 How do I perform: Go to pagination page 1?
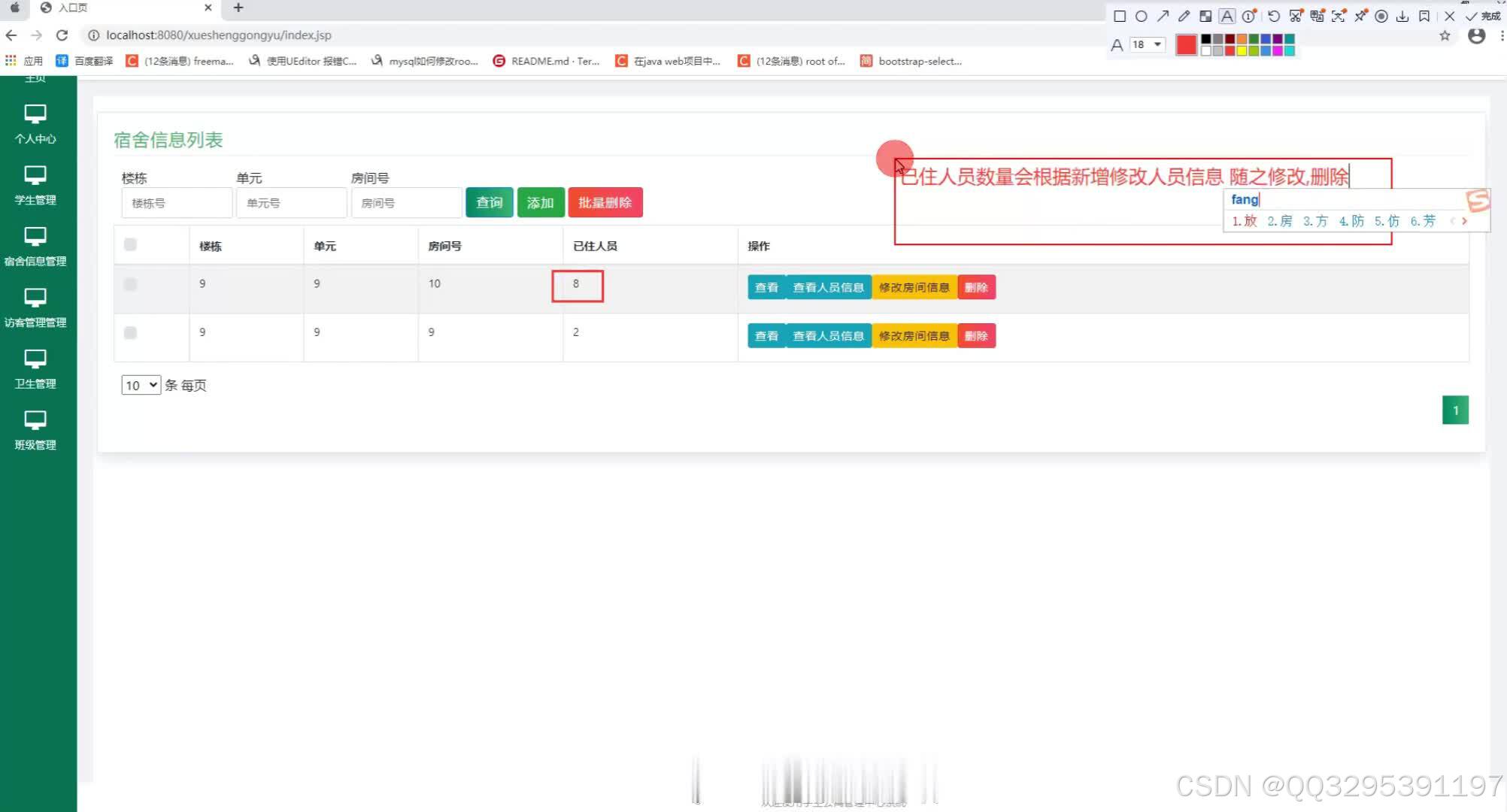[x=1455, y=410]
